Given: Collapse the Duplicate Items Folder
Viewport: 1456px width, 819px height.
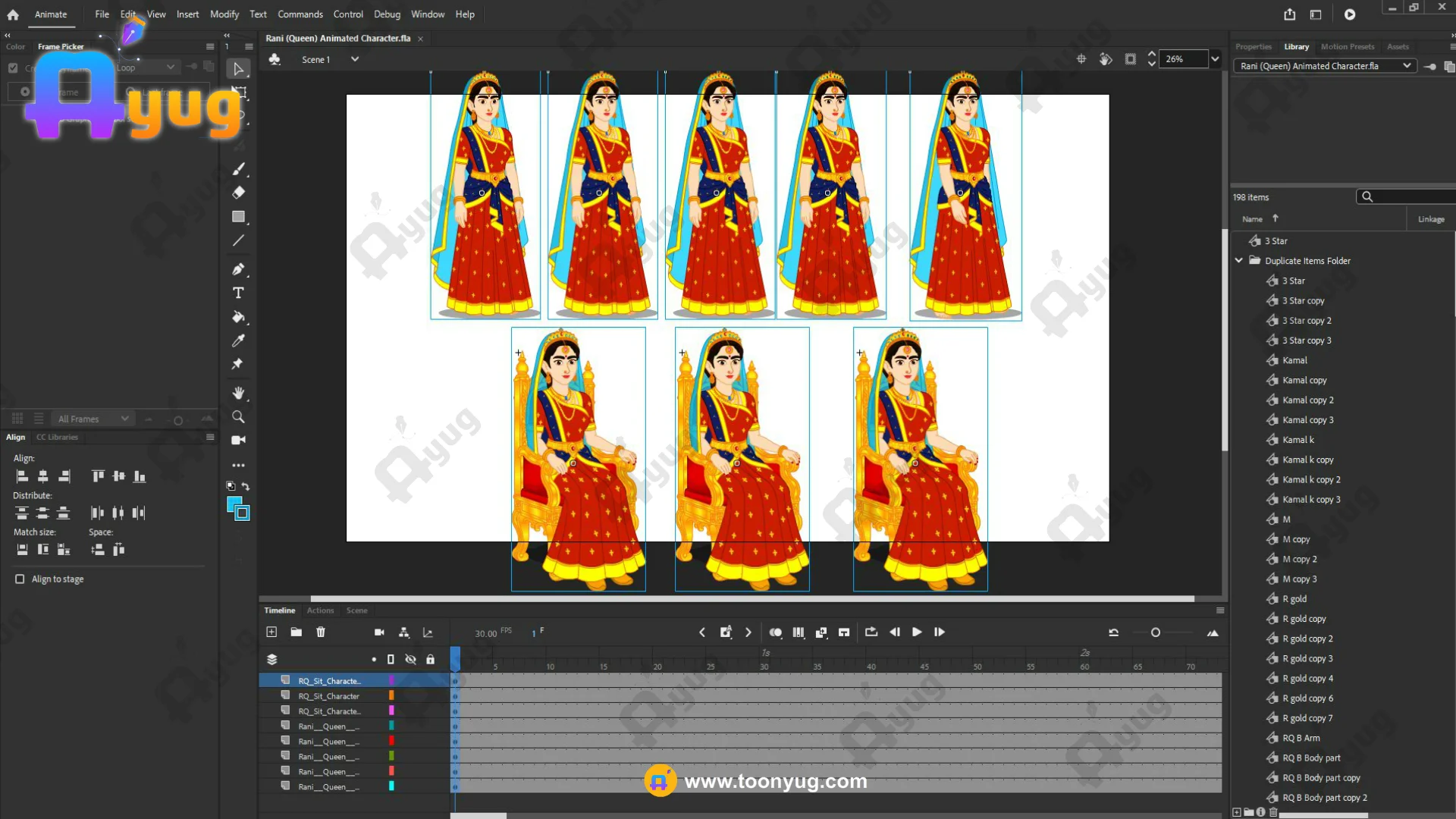Looking at the screenshot, I should click(x=1239, y=260).
